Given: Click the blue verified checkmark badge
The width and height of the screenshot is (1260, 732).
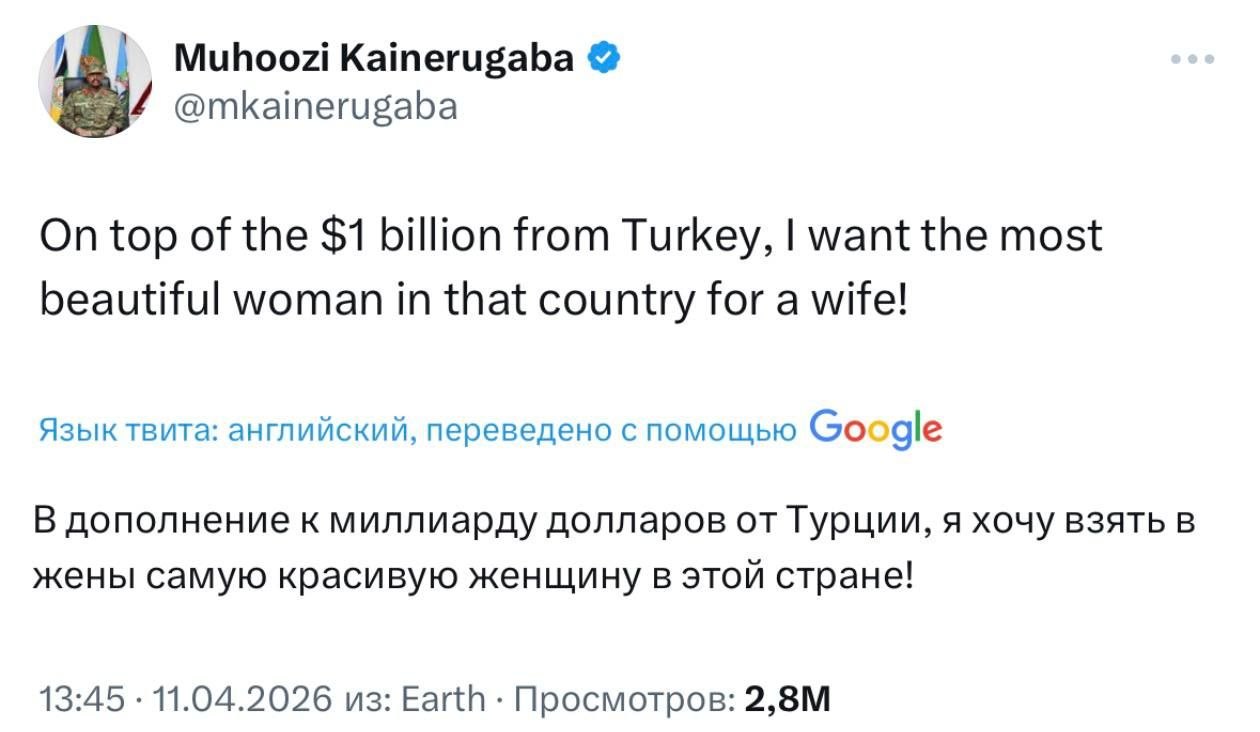Looking at the screenshot, I should pos(607,59).
